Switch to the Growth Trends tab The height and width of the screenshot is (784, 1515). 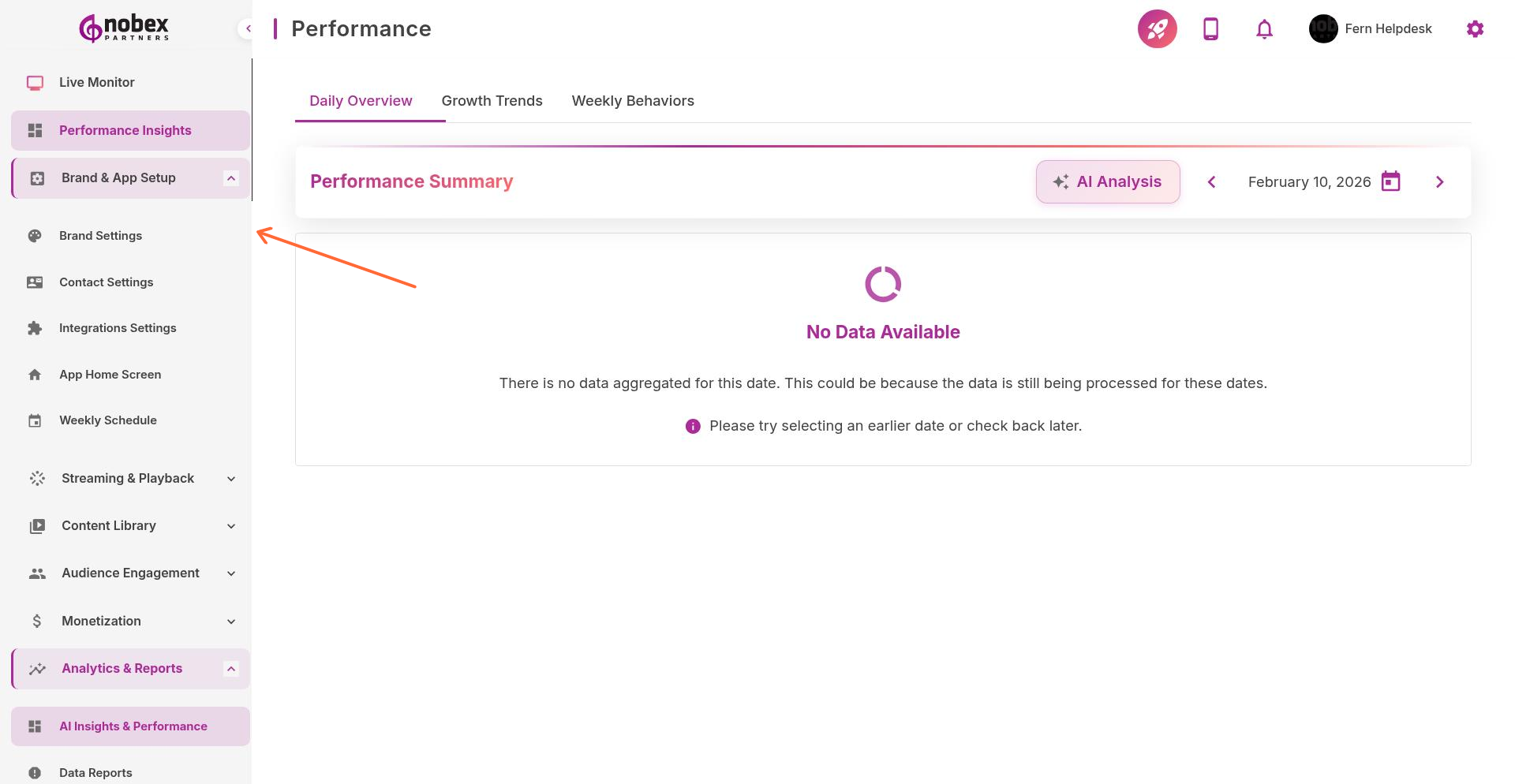pyautogui.click(x=492, y=100)
